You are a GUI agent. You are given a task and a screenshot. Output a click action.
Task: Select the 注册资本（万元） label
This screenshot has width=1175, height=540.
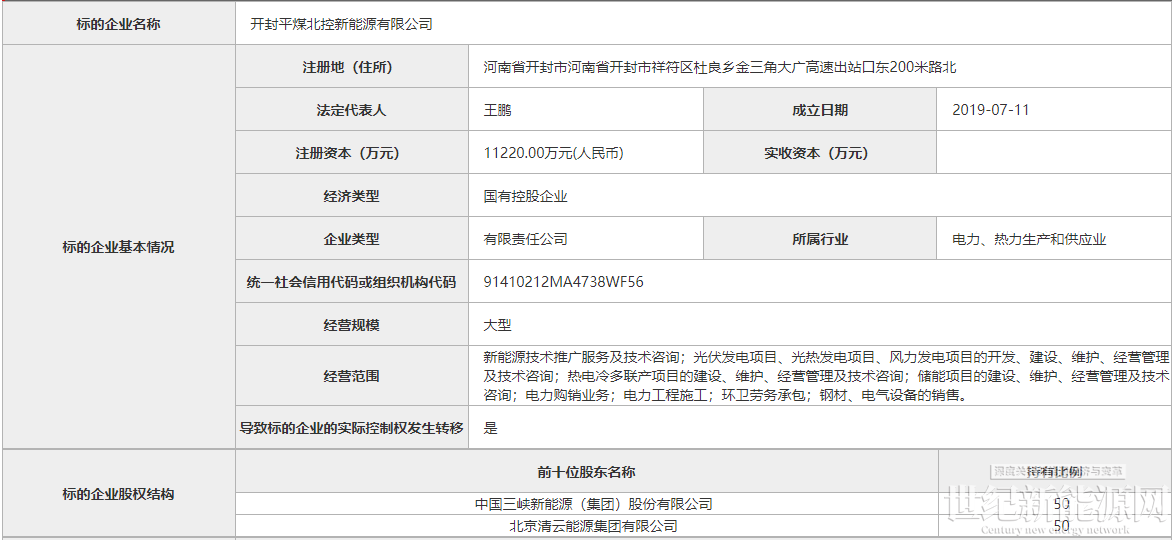352,153
